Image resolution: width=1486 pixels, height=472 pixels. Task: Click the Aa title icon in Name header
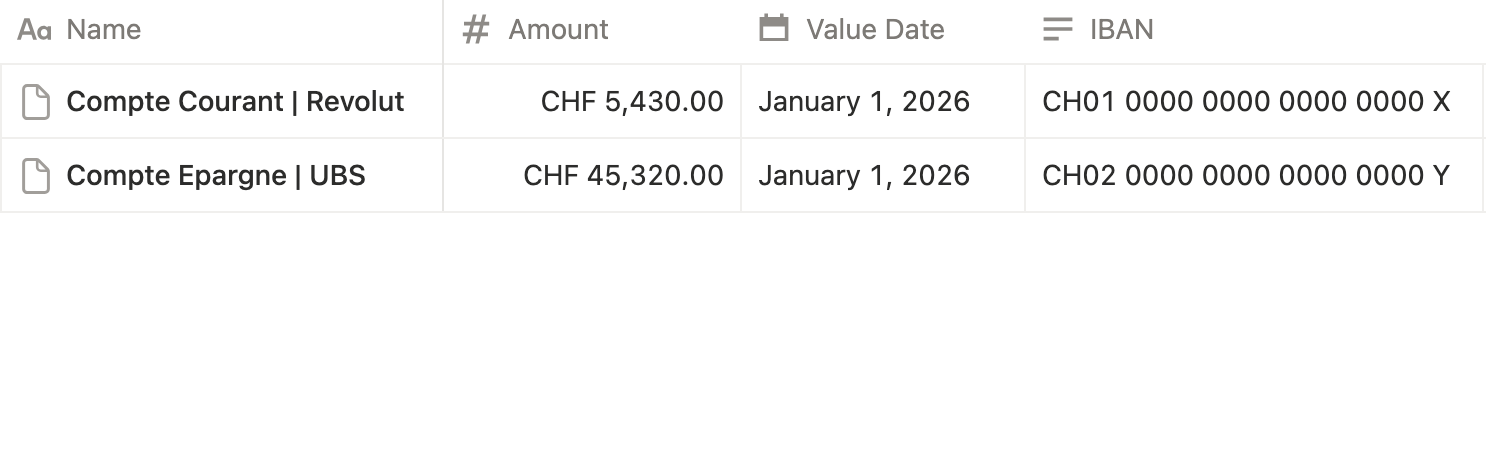[35, 30]
